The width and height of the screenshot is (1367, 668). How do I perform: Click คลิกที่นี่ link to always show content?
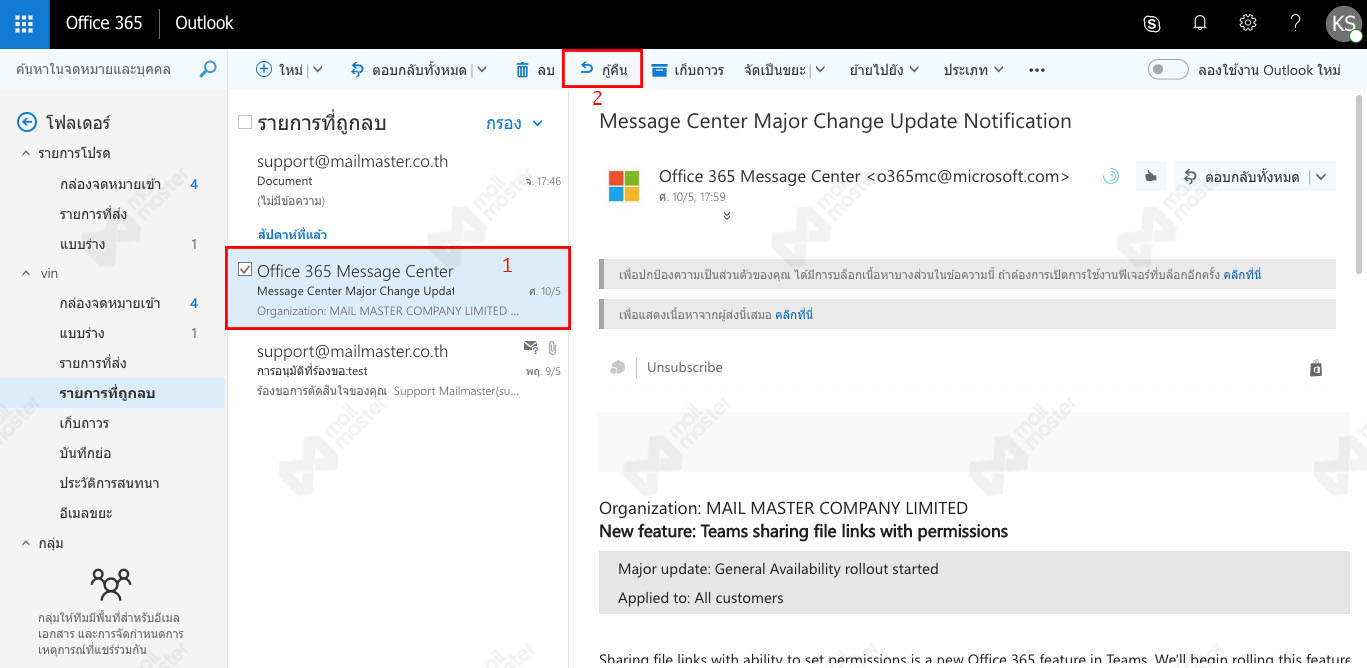click(794, 314)
